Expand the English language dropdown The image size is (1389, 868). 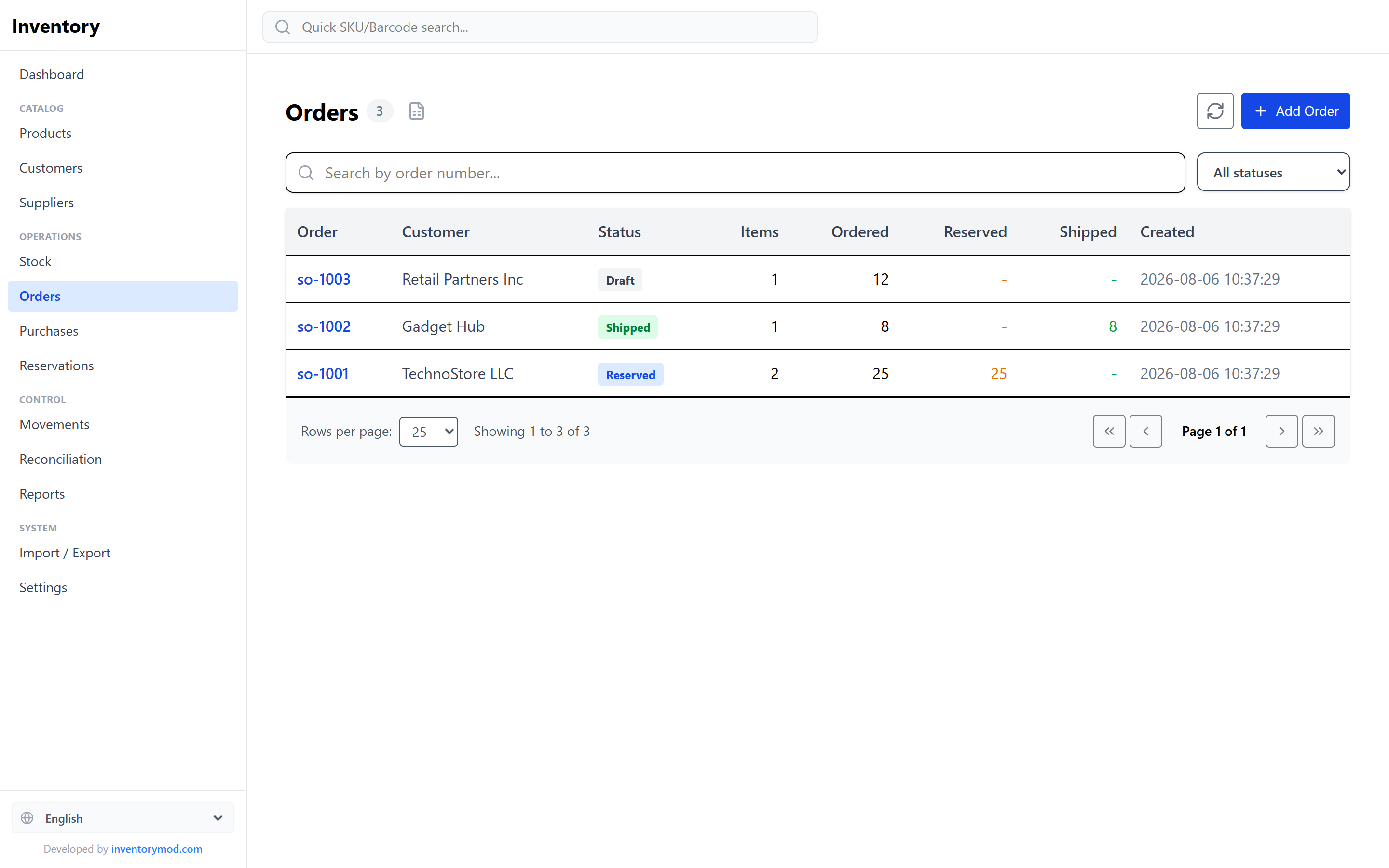[123, 818]
